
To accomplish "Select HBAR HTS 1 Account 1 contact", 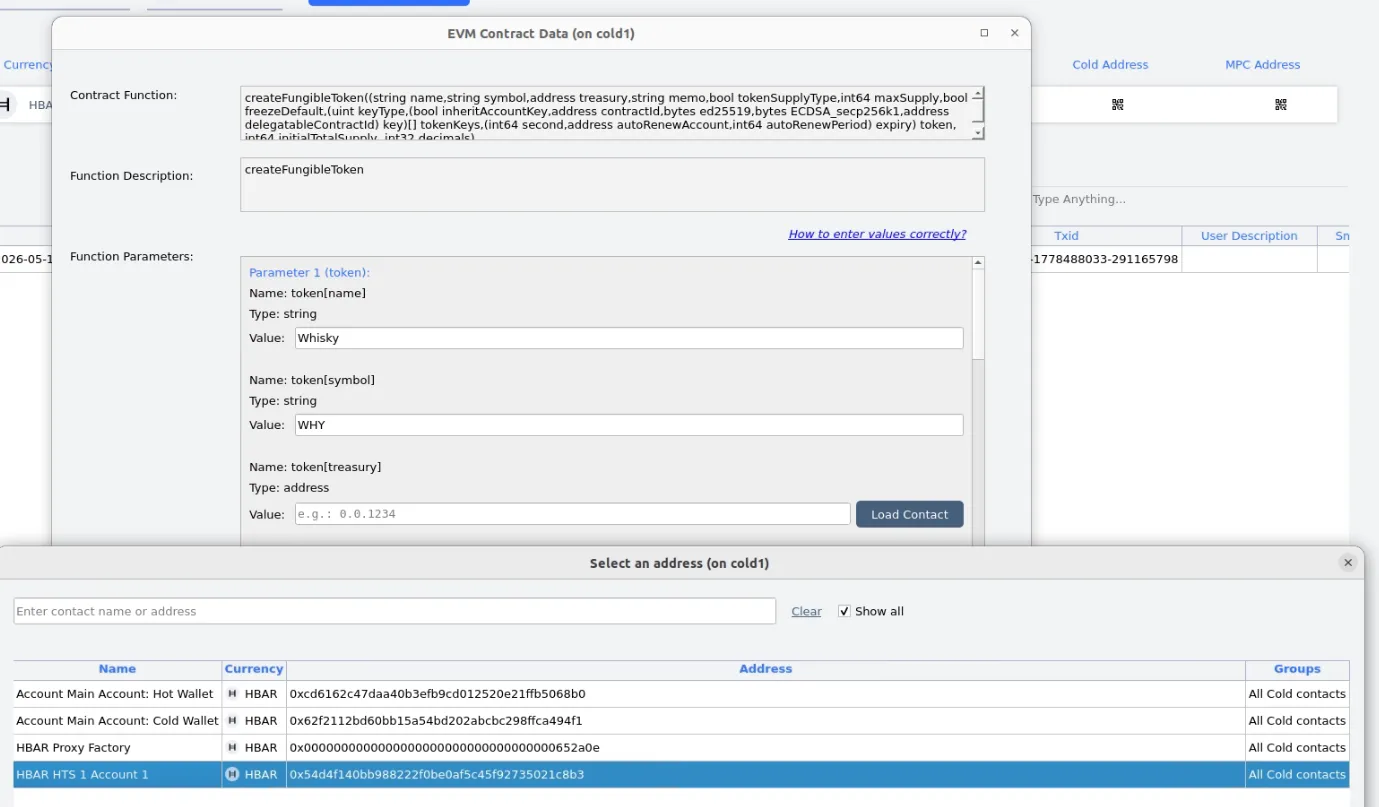I will [x=681, y=775].
